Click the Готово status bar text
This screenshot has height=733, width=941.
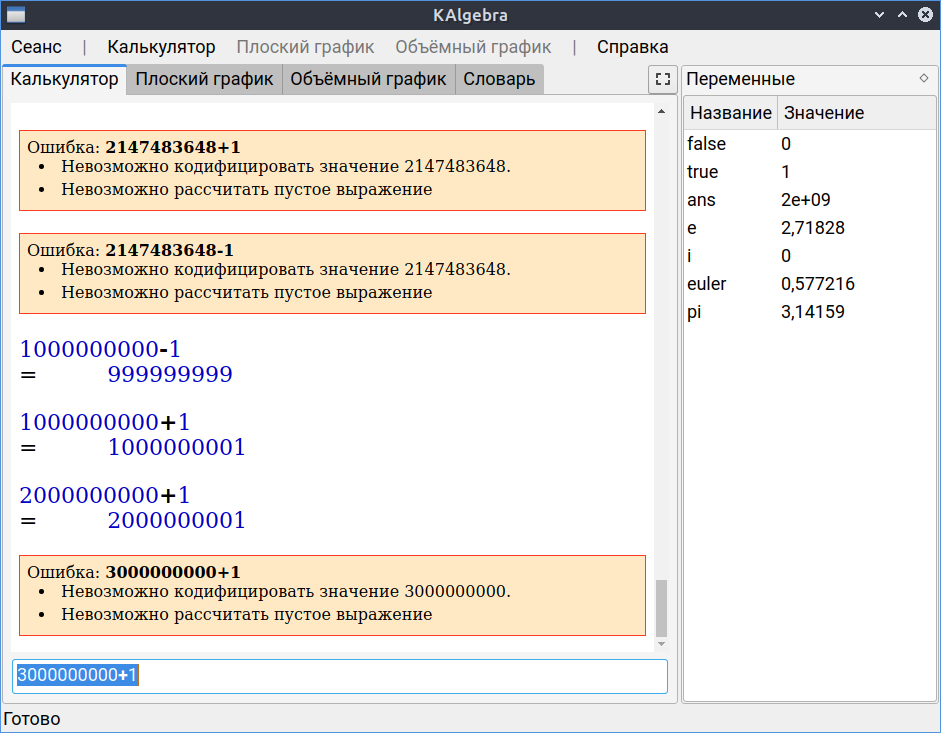pos(32,719)
